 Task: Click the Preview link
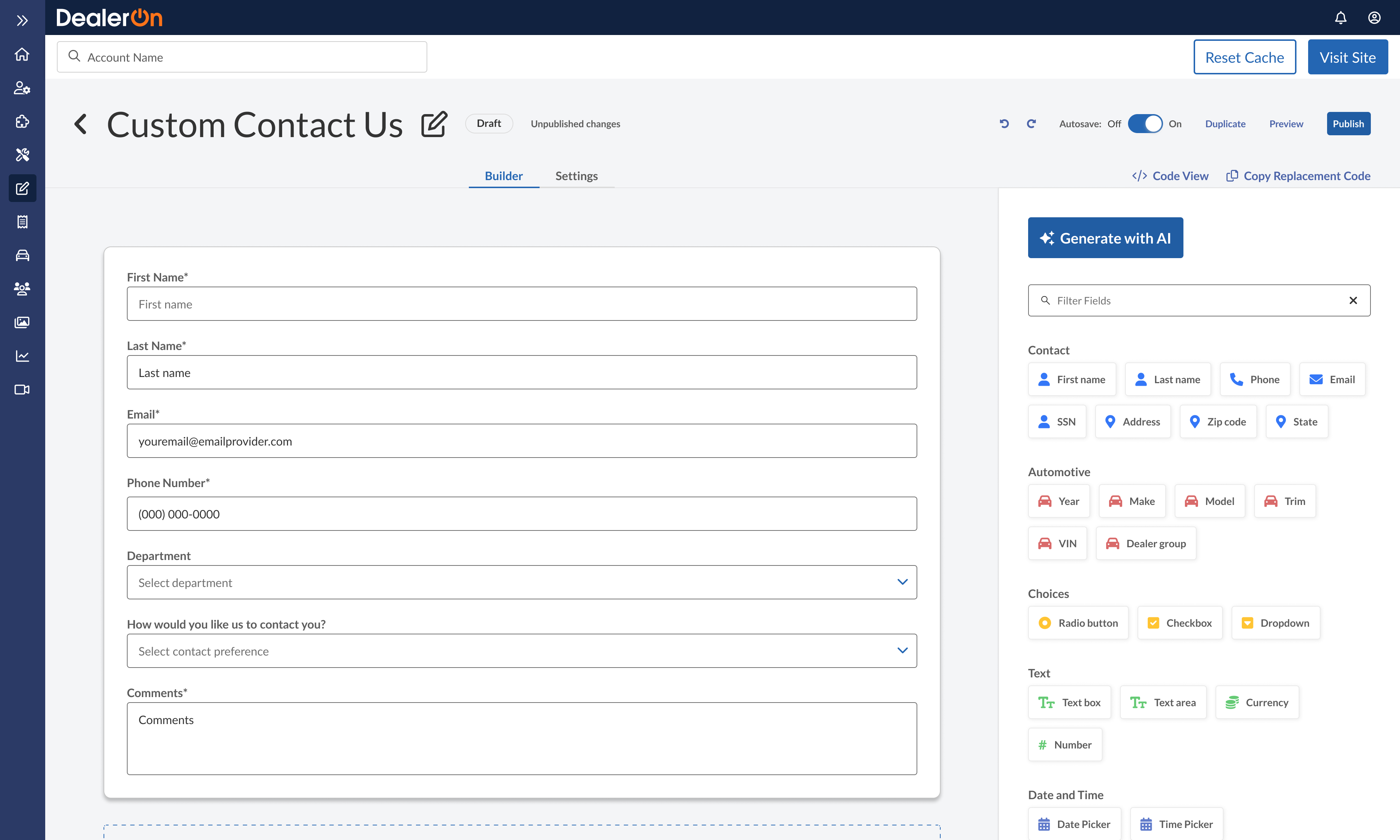(x=1286, y=123)
